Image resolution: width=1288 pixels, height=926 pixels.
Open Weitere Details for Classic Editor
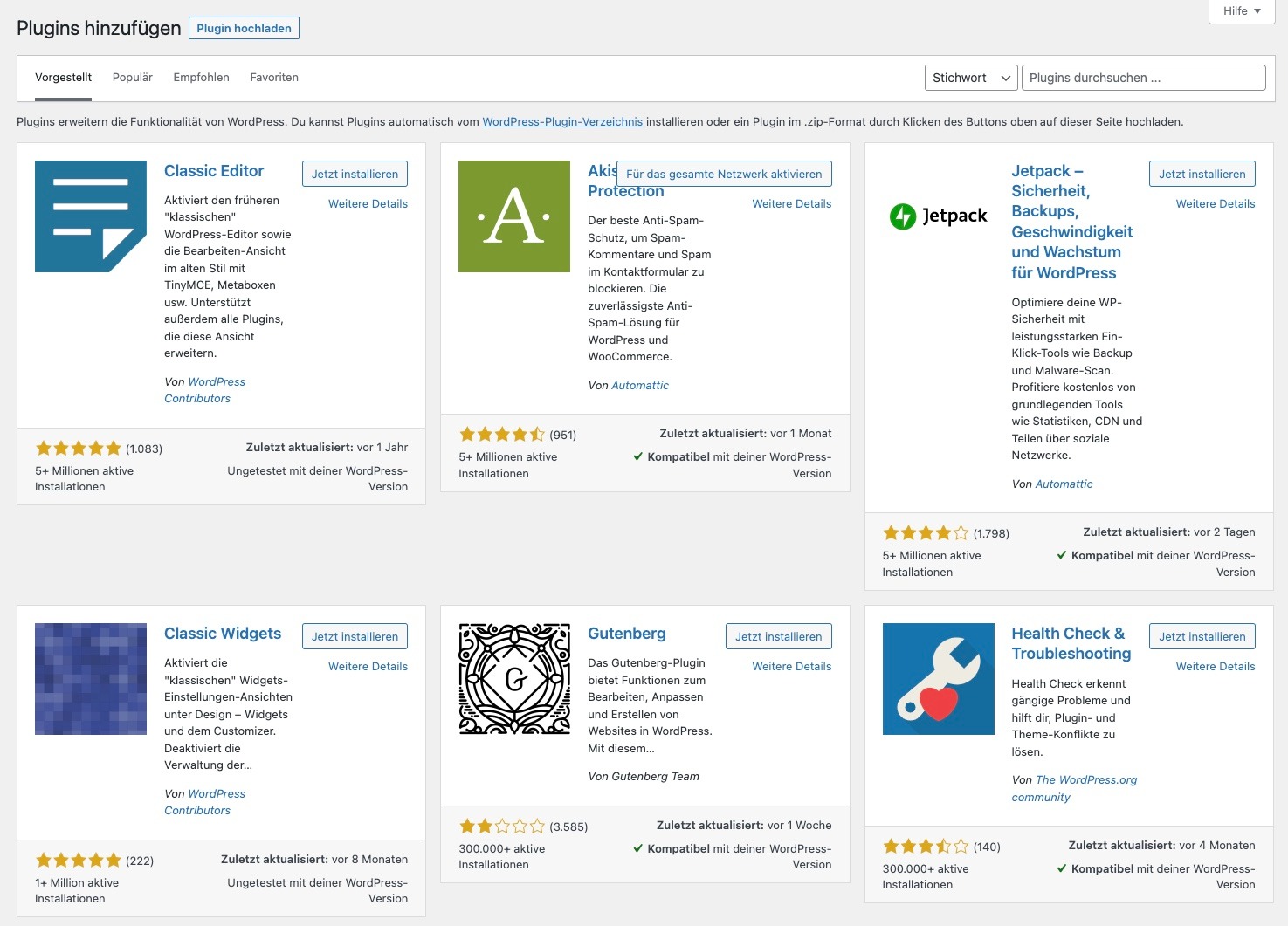click(x=368, y=203)
